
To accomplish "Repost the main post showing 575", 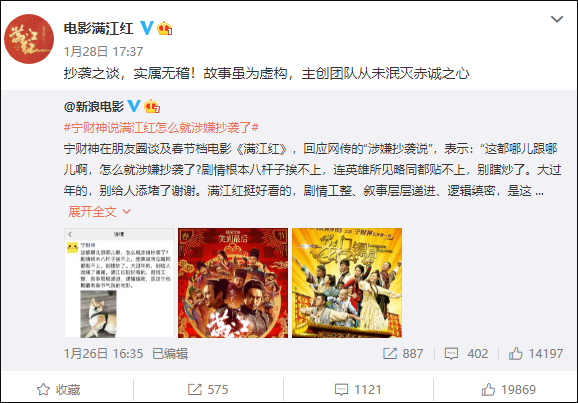I will (208, 389).
